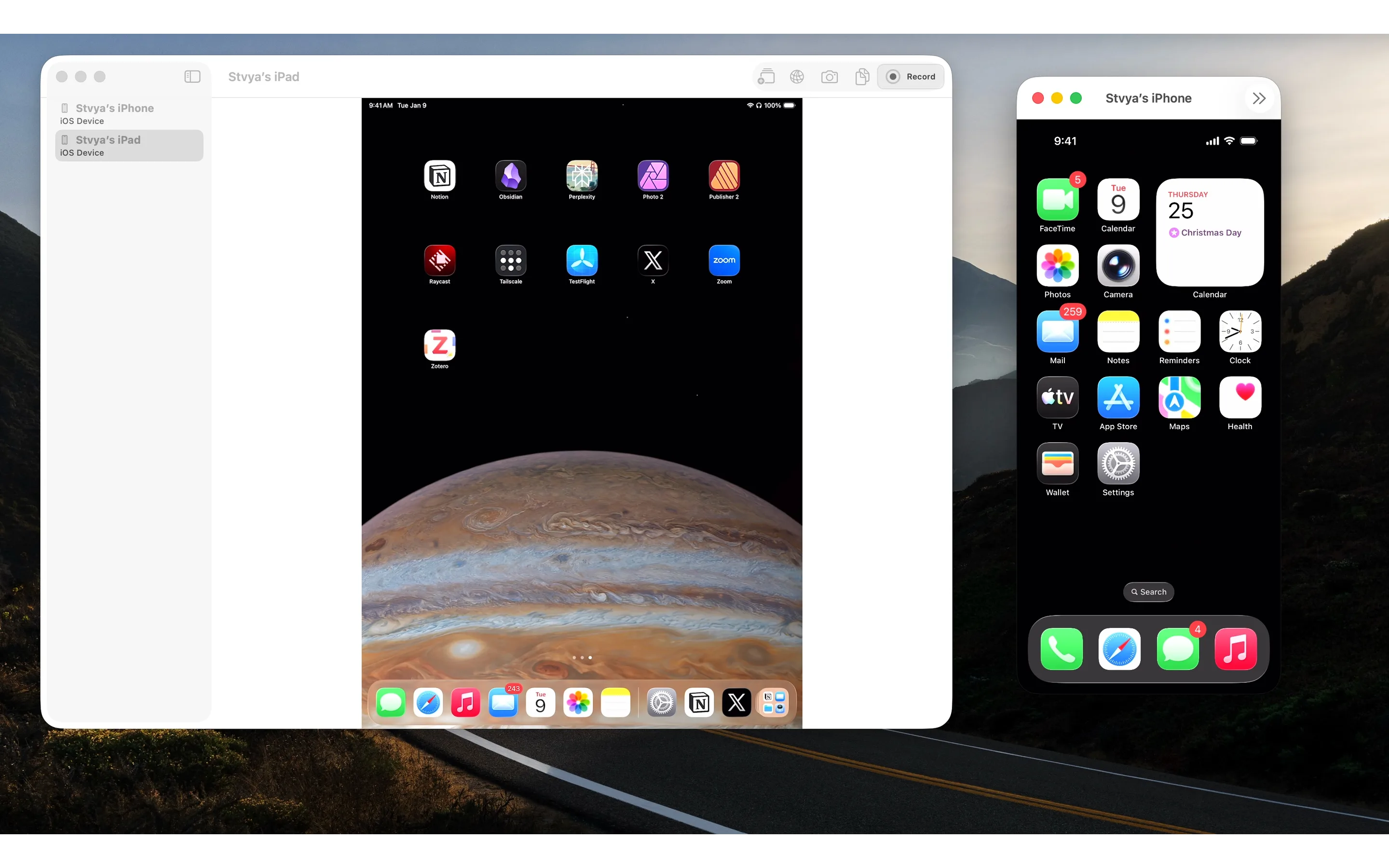Expand the iPhone window toolbar chevrons
1389x868 pixels.
point(1259,99)
